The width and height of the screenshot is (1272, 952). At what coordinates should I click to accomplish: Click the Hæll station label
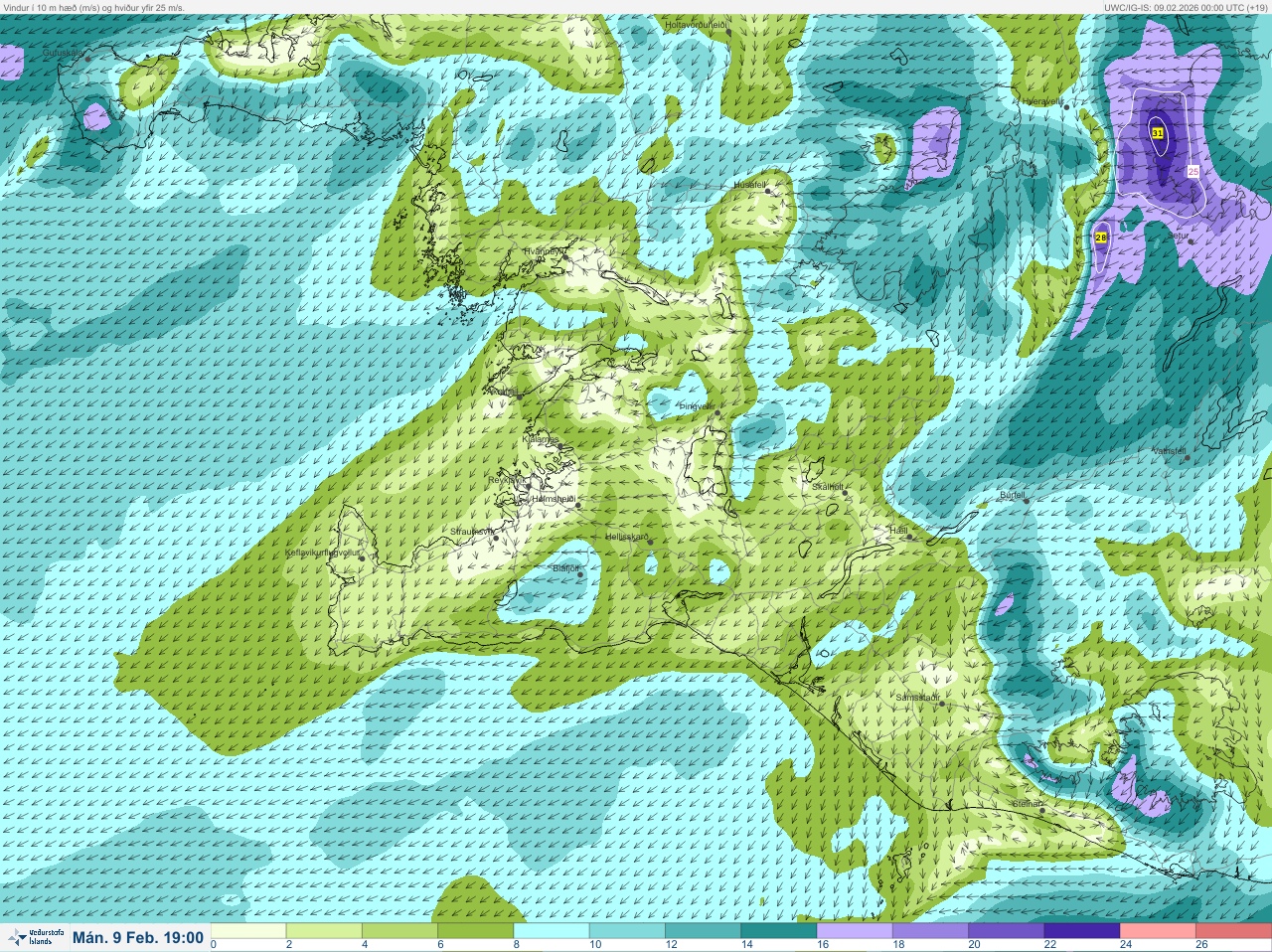[x=898, y=531]
